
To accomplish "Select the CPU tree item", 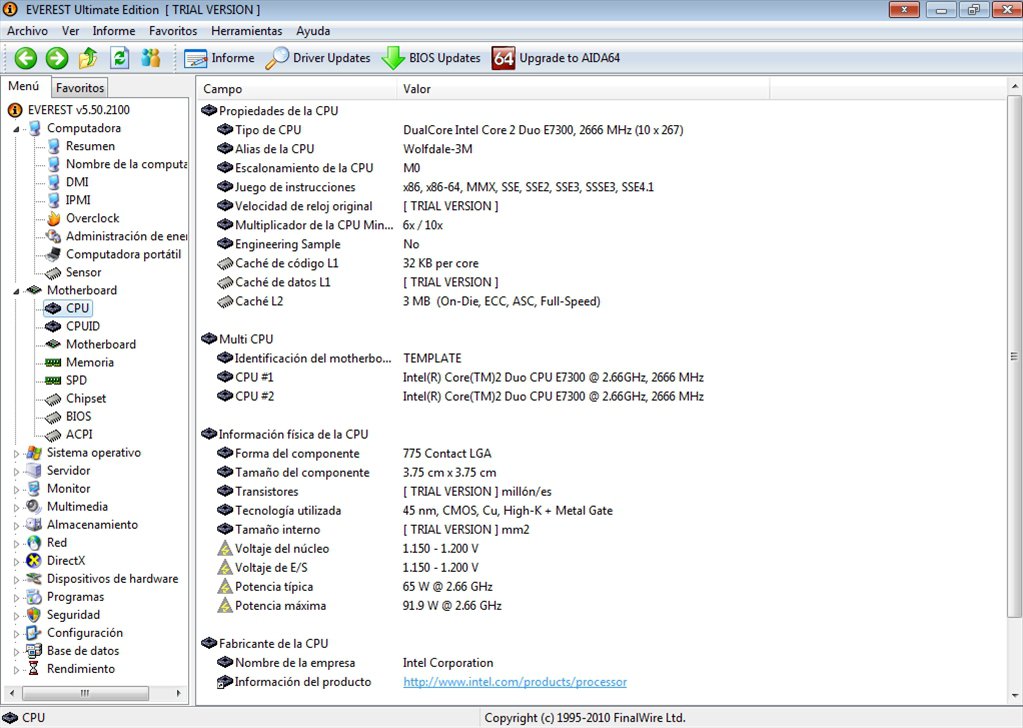I will (x=77, y=308).
